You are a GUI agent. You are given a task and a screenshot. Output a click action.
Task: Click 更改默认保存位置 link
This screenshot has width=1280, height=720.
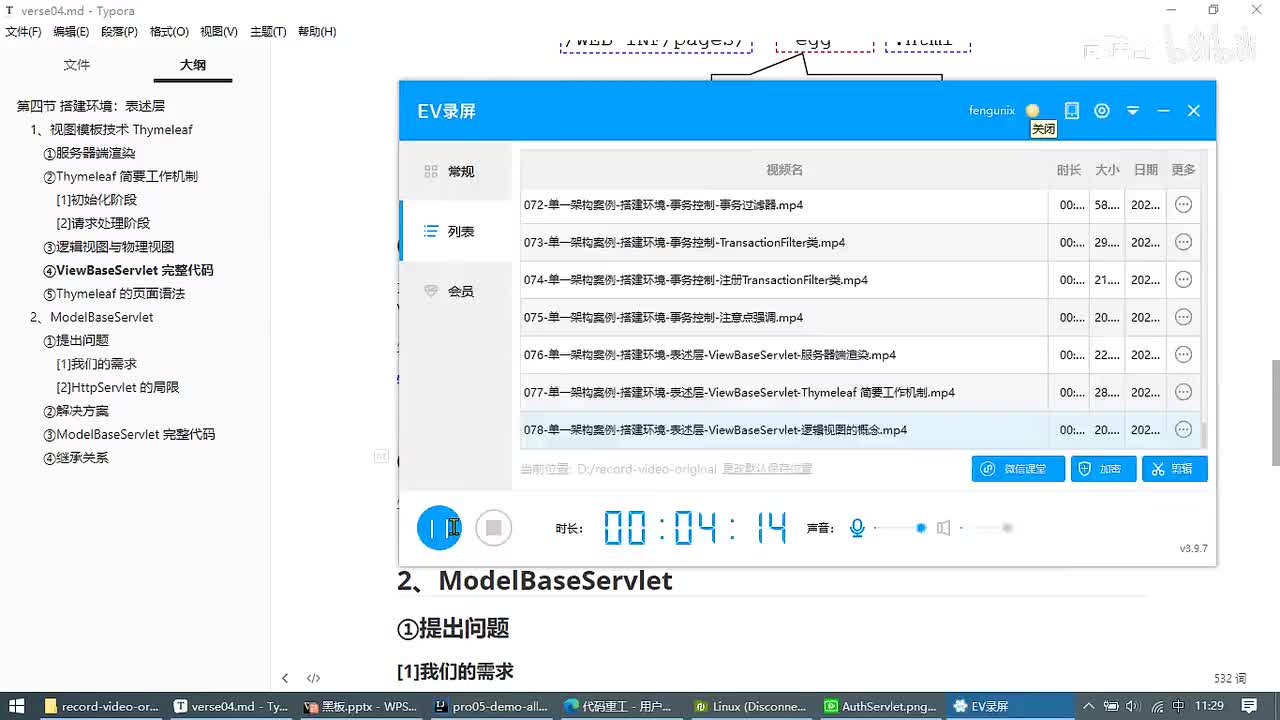point(767,468)
